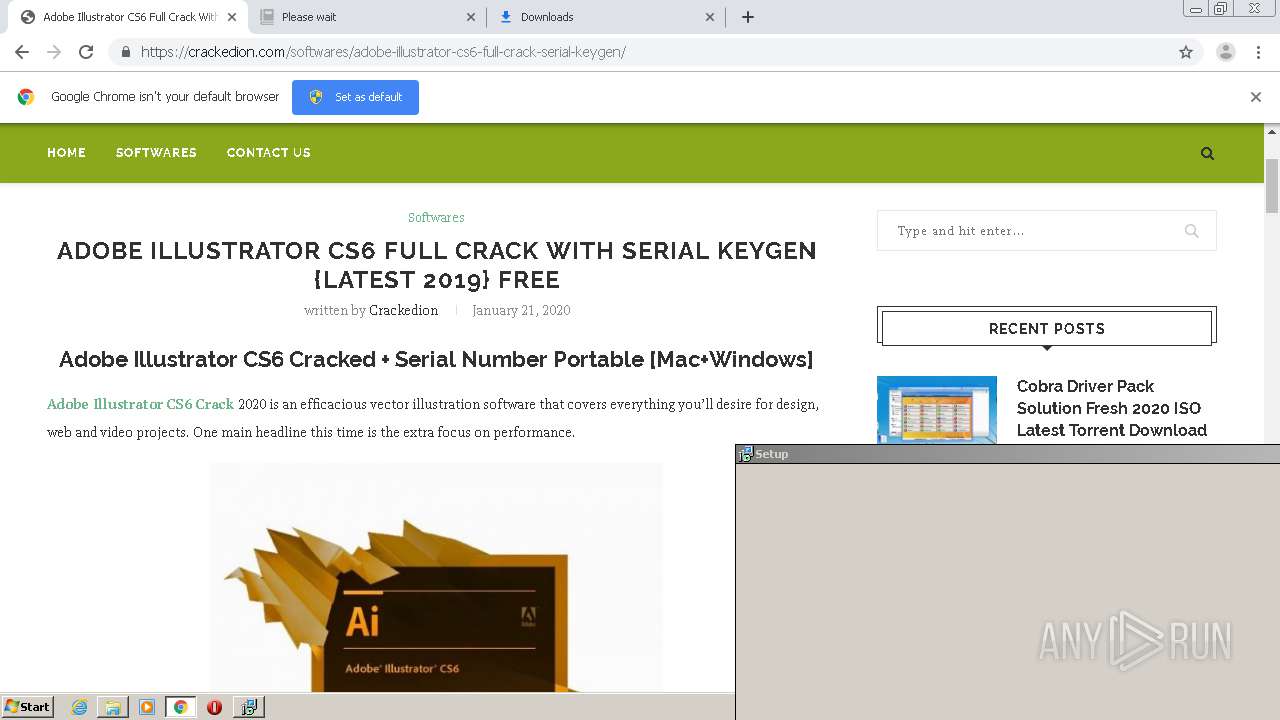Open the HOME menu item
The image size is (1280, 720).
(66, 153)
